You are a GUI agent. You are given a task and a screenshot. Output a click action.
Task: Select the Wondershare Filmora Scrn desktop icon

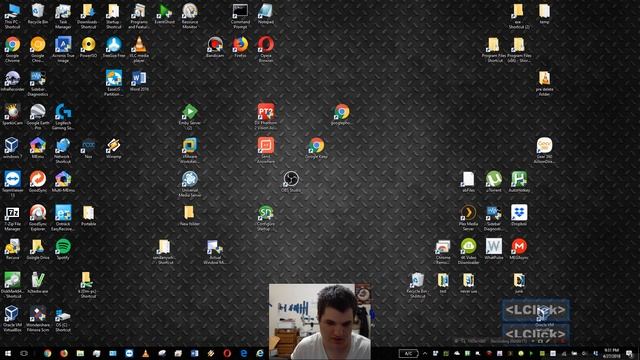[x=38, y=319]
